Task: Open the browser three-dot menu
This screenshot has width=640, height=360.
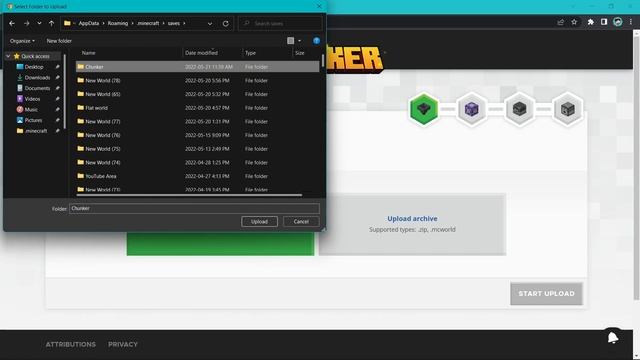Action: [x=631, y=22]
